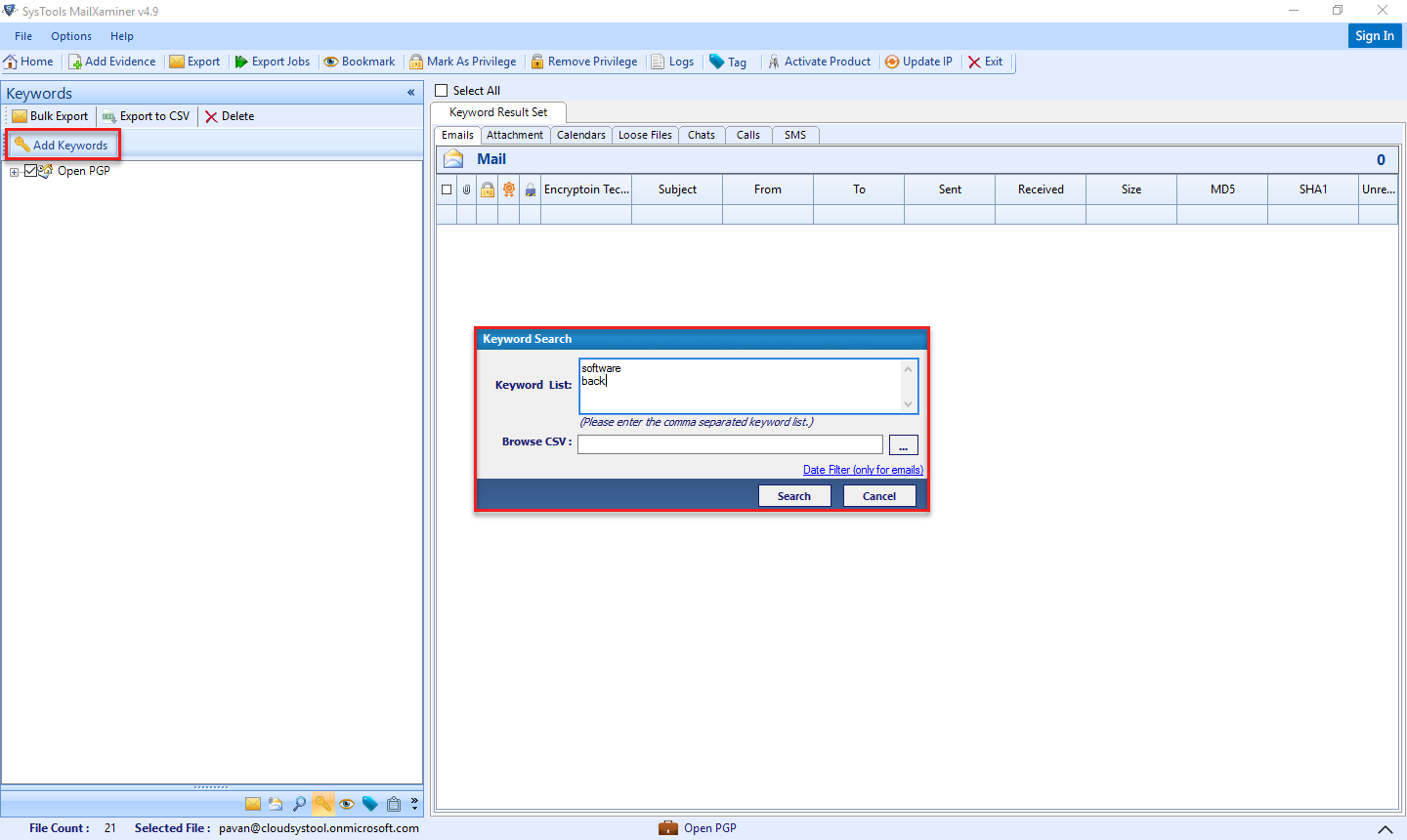1407x840 pixels.
Task: Select the search magnifier in bottom panel
Action: pyautogui.click(x=300, y=803)
